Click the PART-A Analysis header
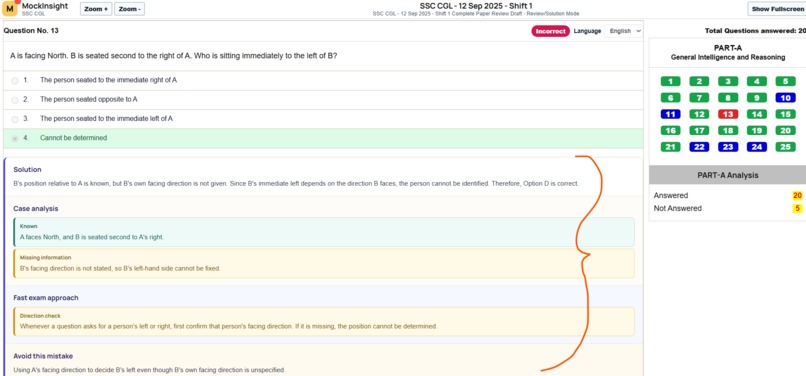Image resolution: width=806 pixels, height=376 pixels. click(727, 175)
